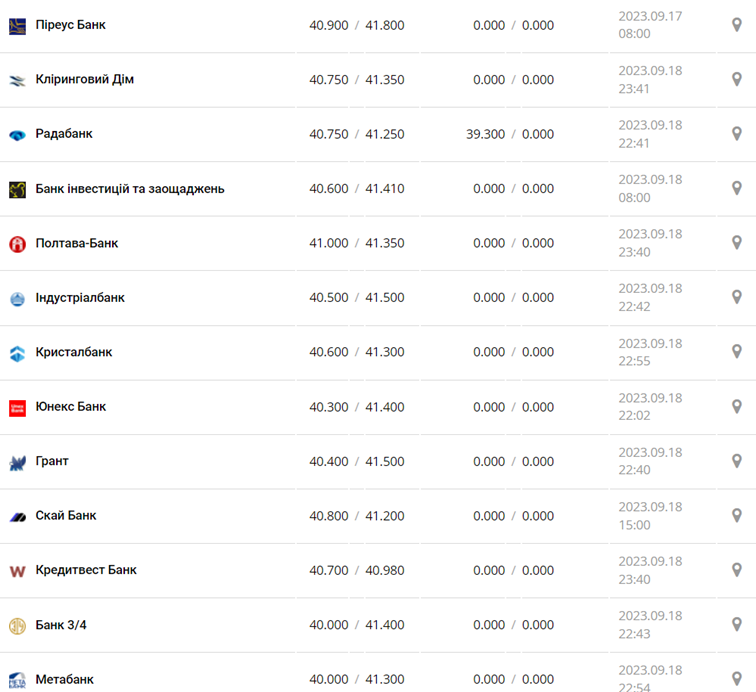Open map pin for Кристалбанк
Viewport: 756px width, 692px height.
coord(737,352)
